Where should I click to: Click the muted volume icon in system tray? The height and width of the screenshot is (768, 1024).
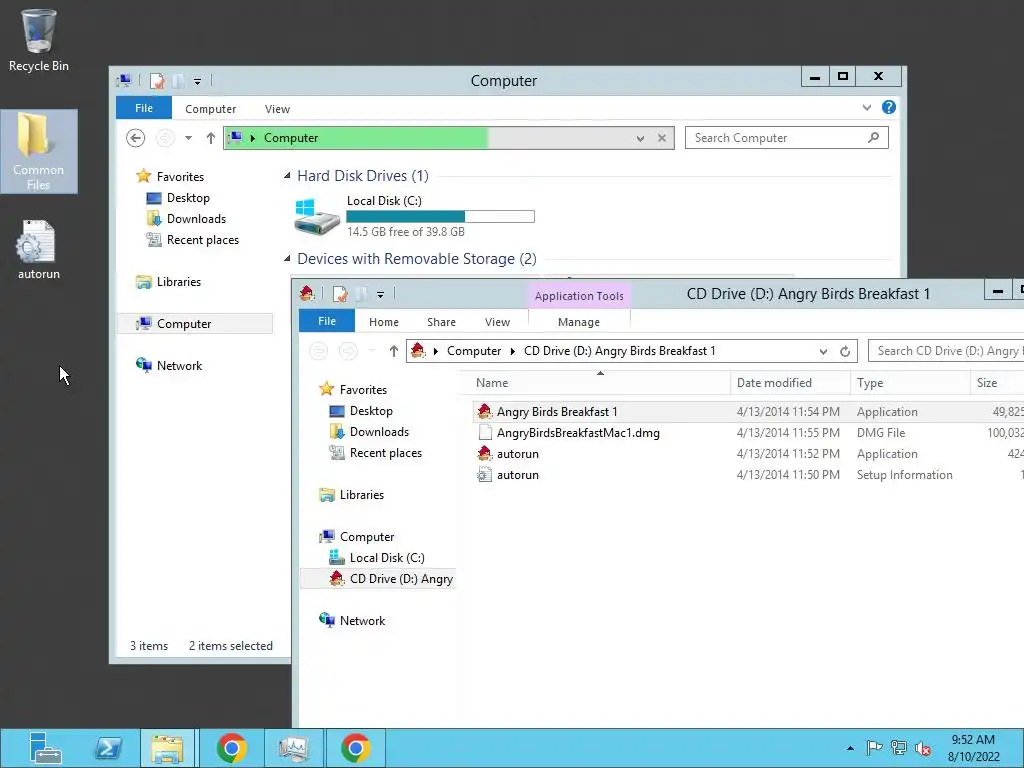(x=923, y=748)
